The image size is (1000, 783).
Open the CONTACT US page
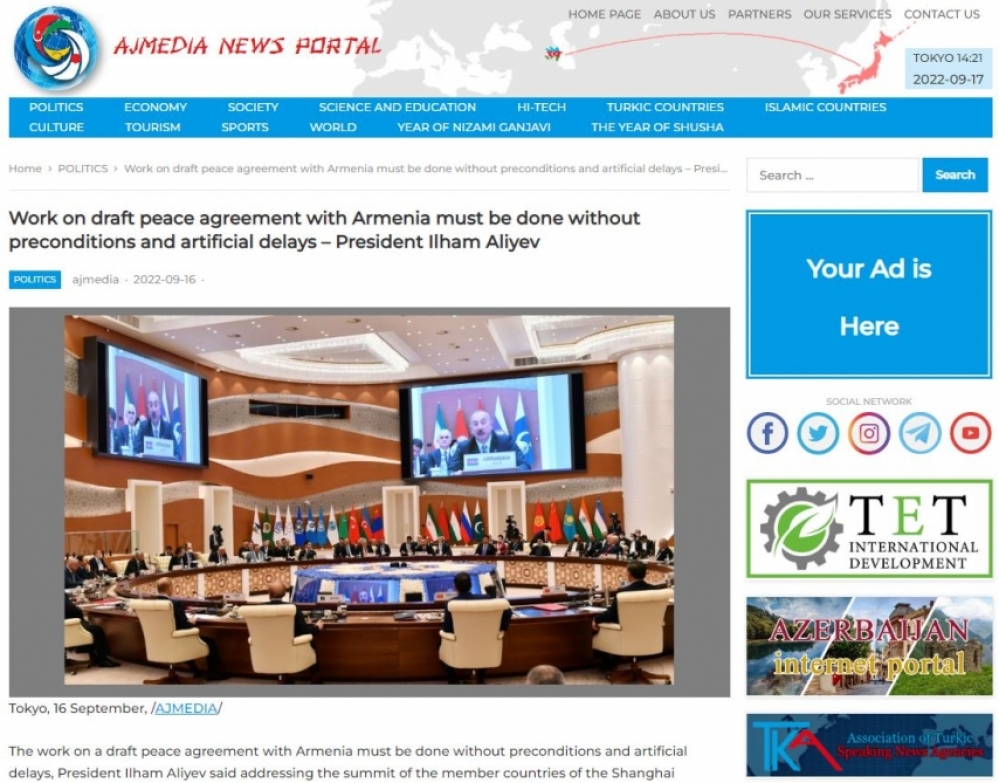coord(941,14)
